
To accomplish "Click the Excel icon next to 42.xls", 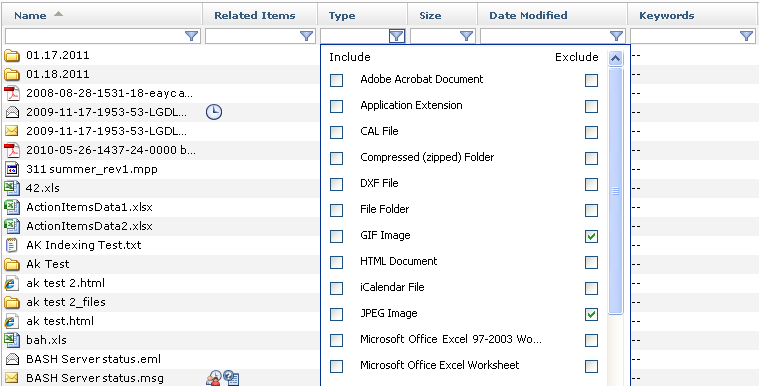I will pos(12,188).
